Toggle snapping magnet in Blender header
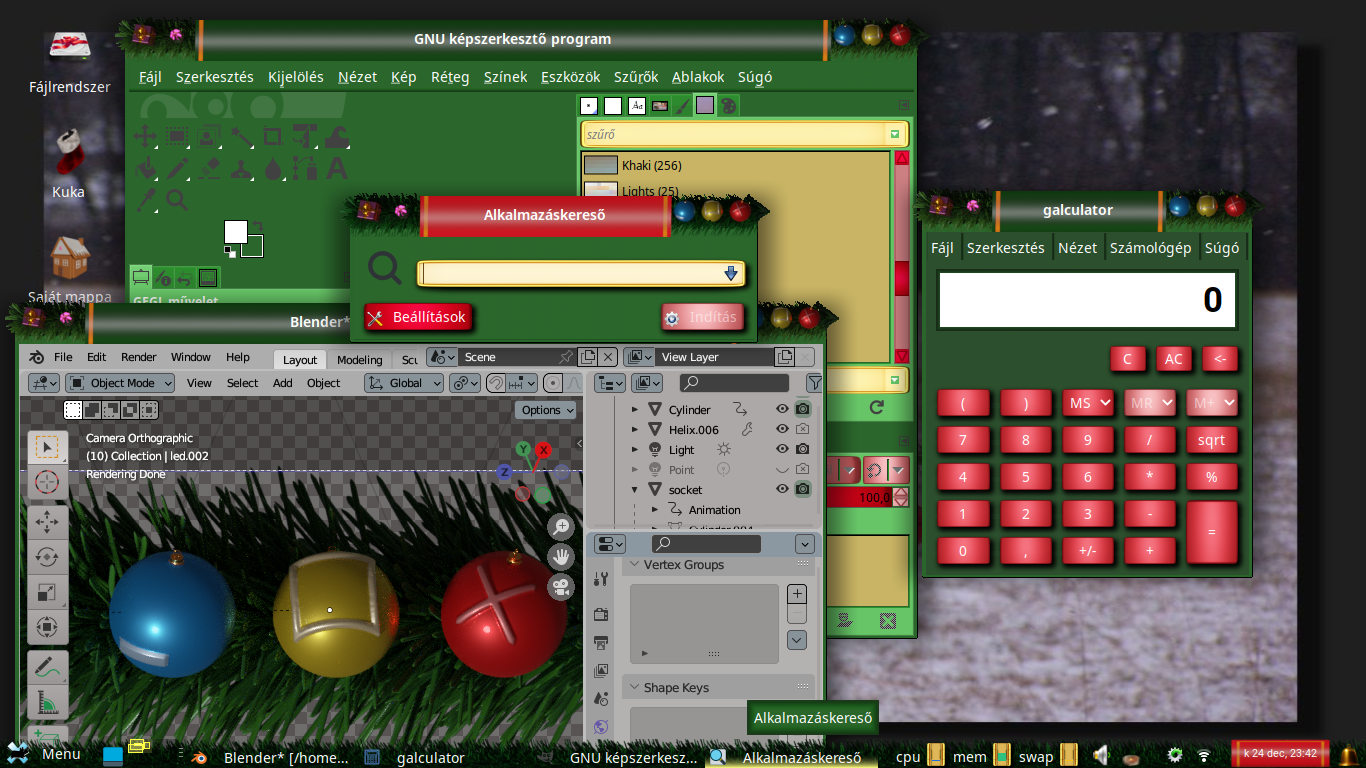 [495, 383]
